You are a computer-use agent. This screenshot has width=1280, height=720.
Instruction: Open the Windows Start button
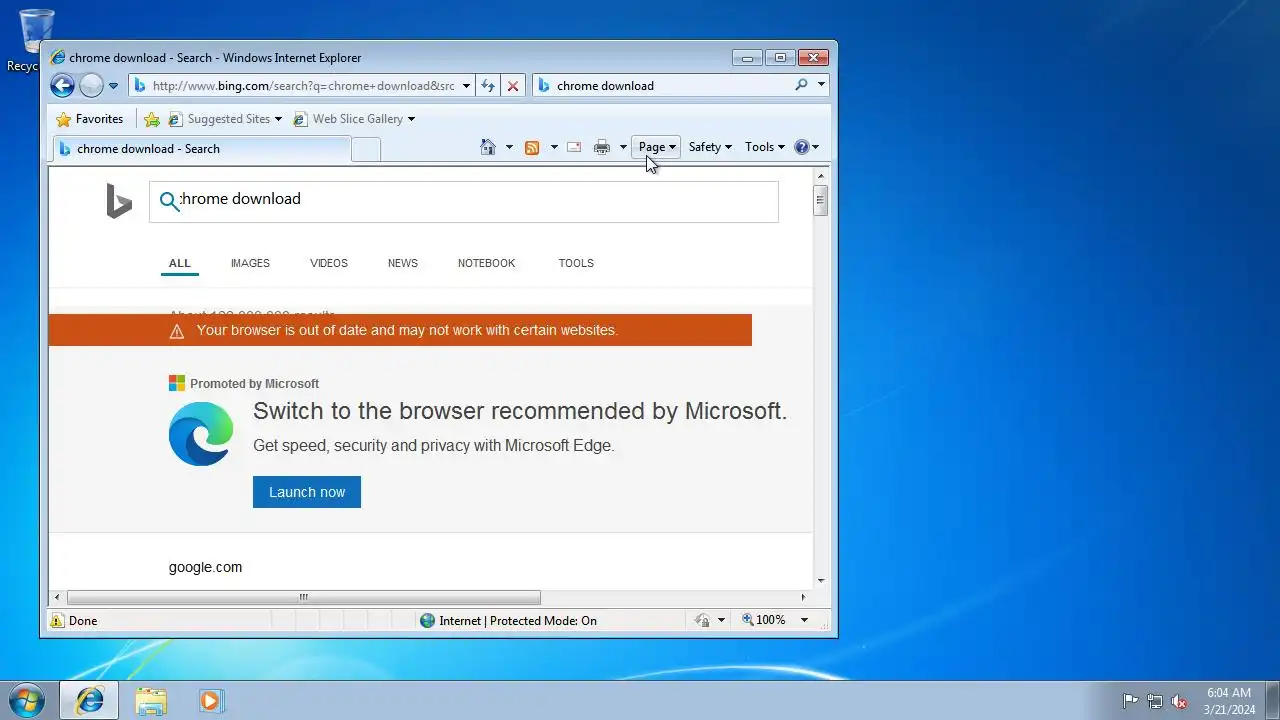coord(27,701)
